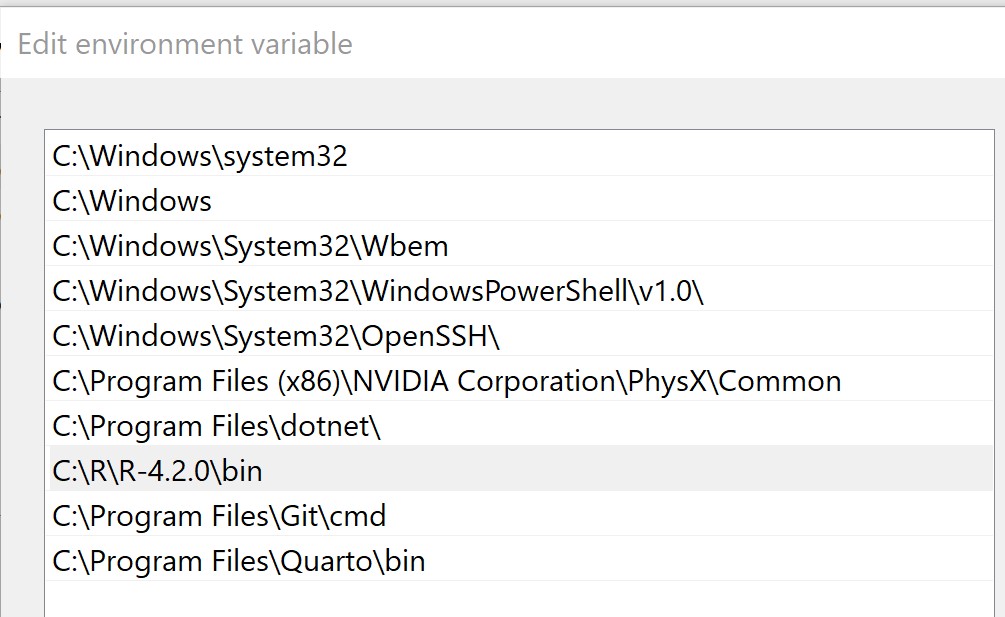Pick the OpenSSH path entry
Viewport: 1005px width, 617px height.
276,336
